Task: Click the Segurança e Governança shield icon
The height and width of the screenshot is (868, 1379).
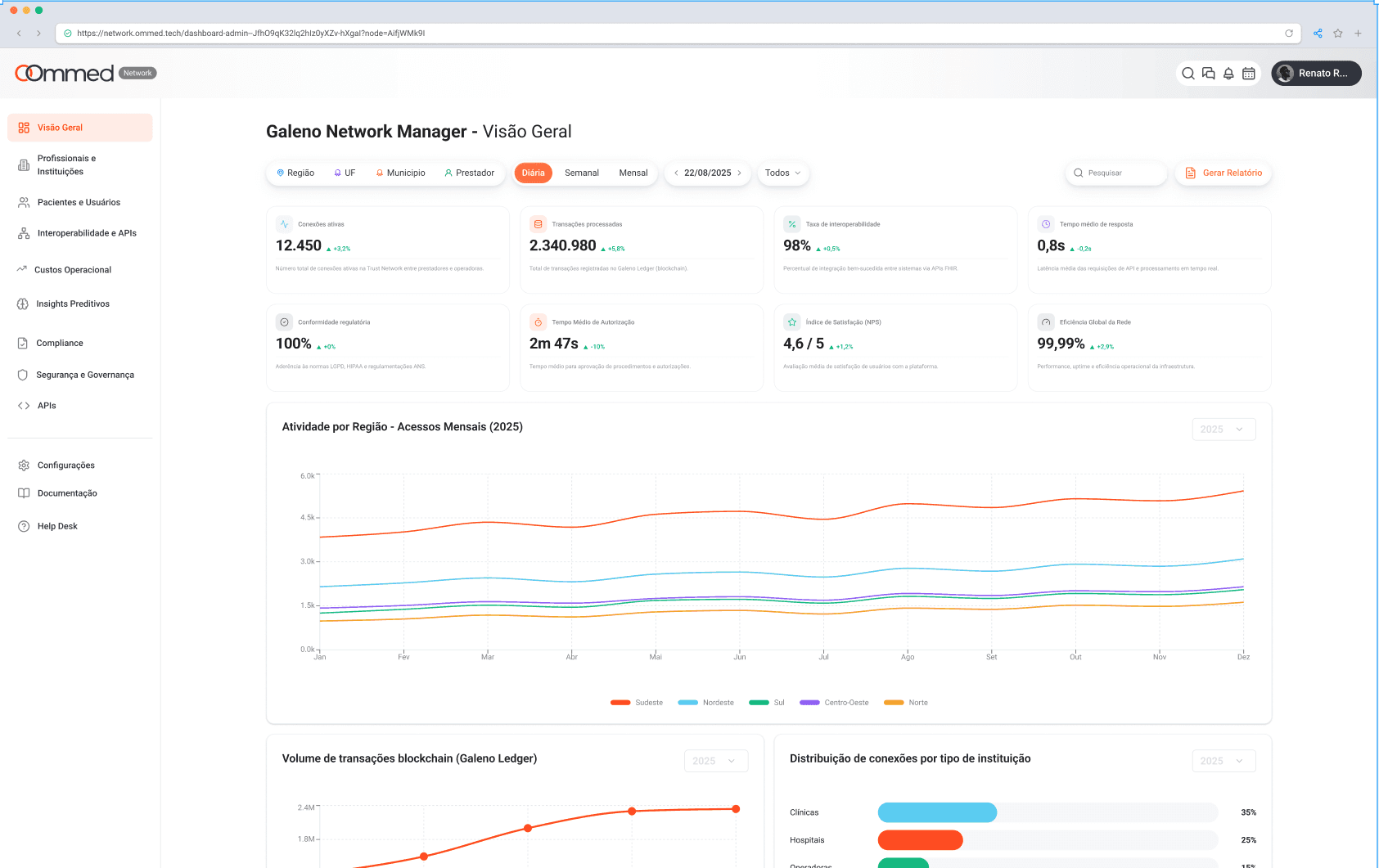Action: click(x=23, y=375)
